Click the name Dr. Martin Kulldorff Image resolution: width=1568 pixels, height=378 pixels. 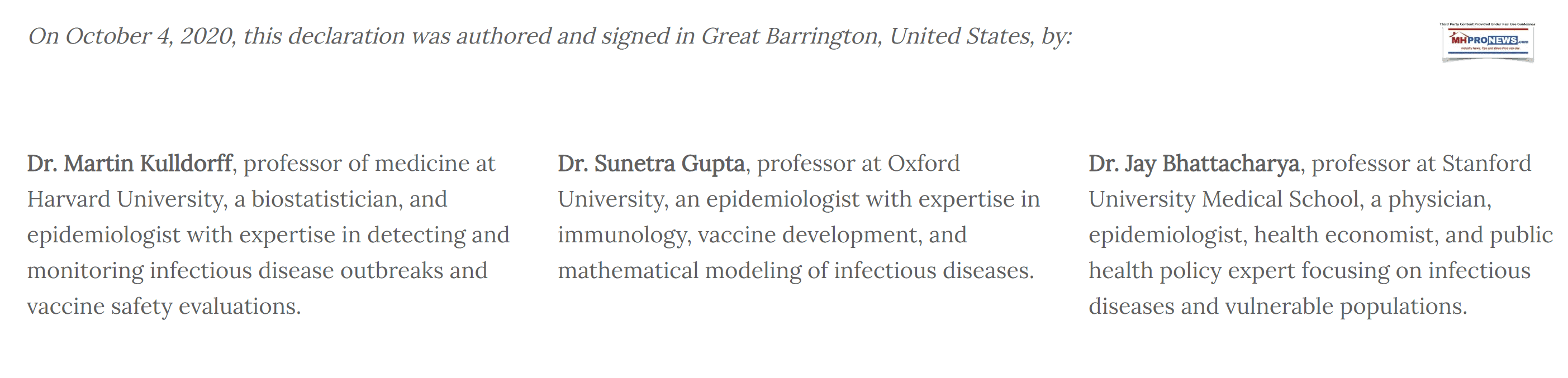point(130,164)
